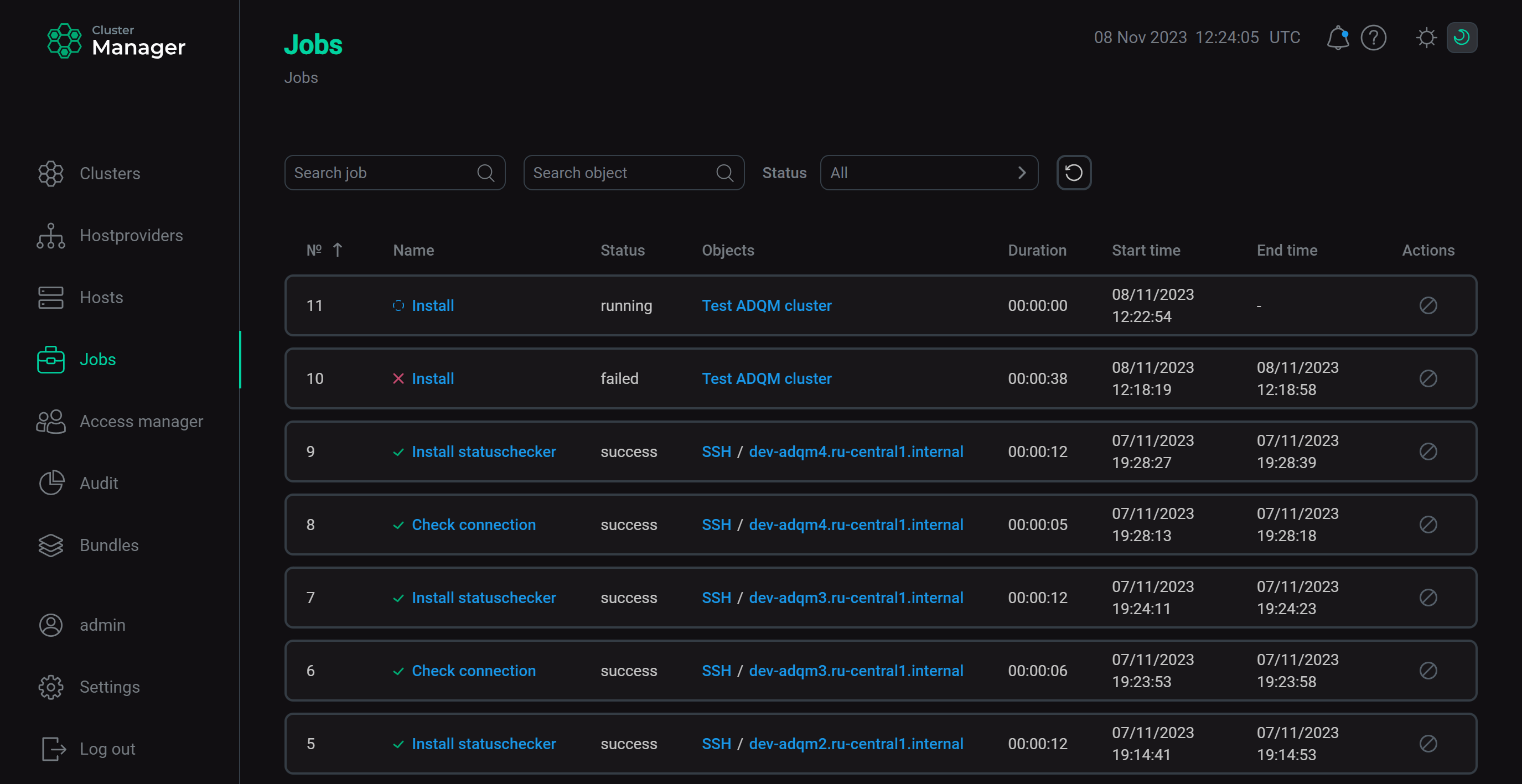1522x784 pixels.
Task: Open dev-adqm2 host link in job 5
Action: 856,743
